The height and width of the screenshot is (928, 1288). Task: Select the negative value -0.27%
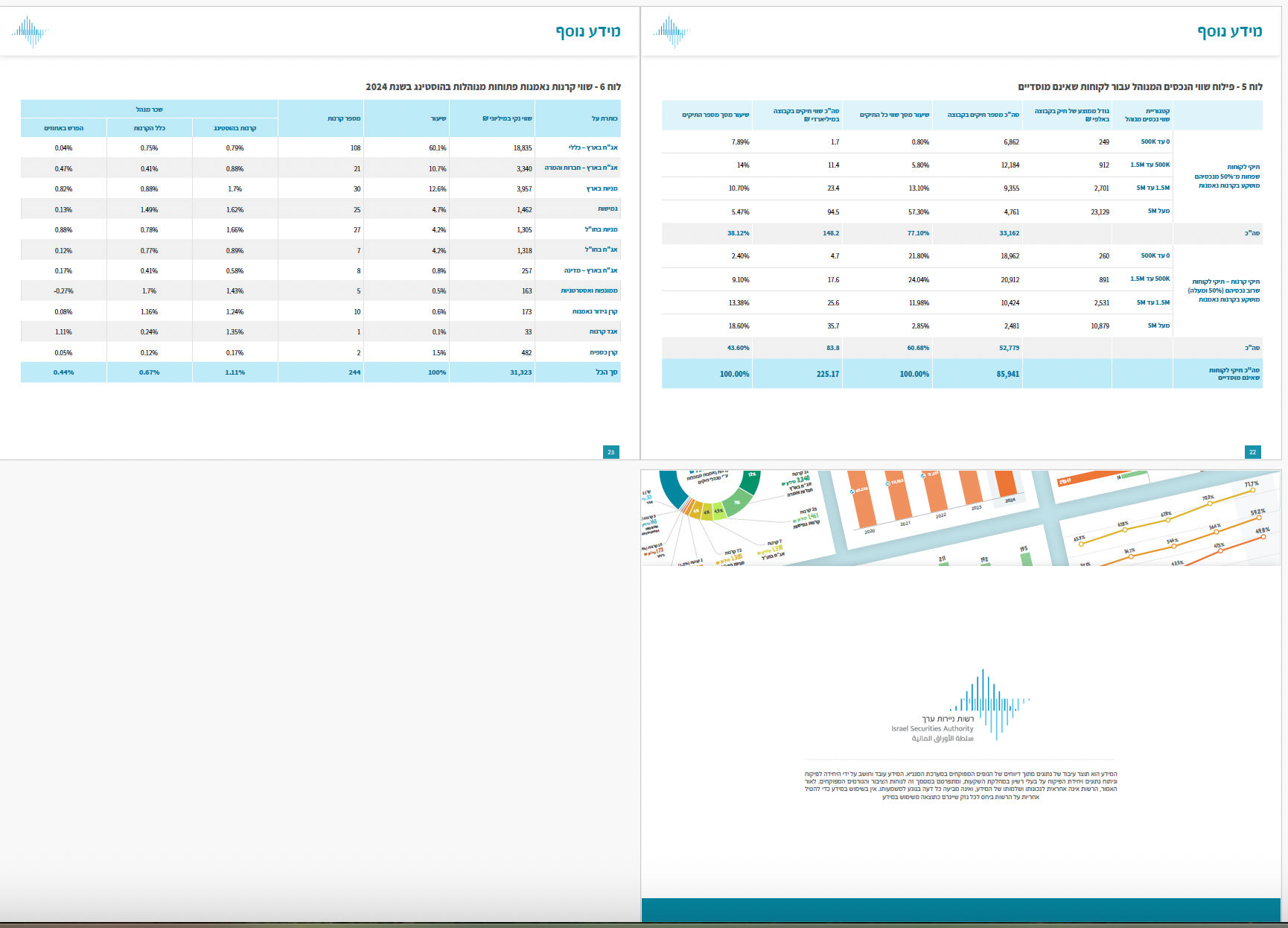[64, 291]
